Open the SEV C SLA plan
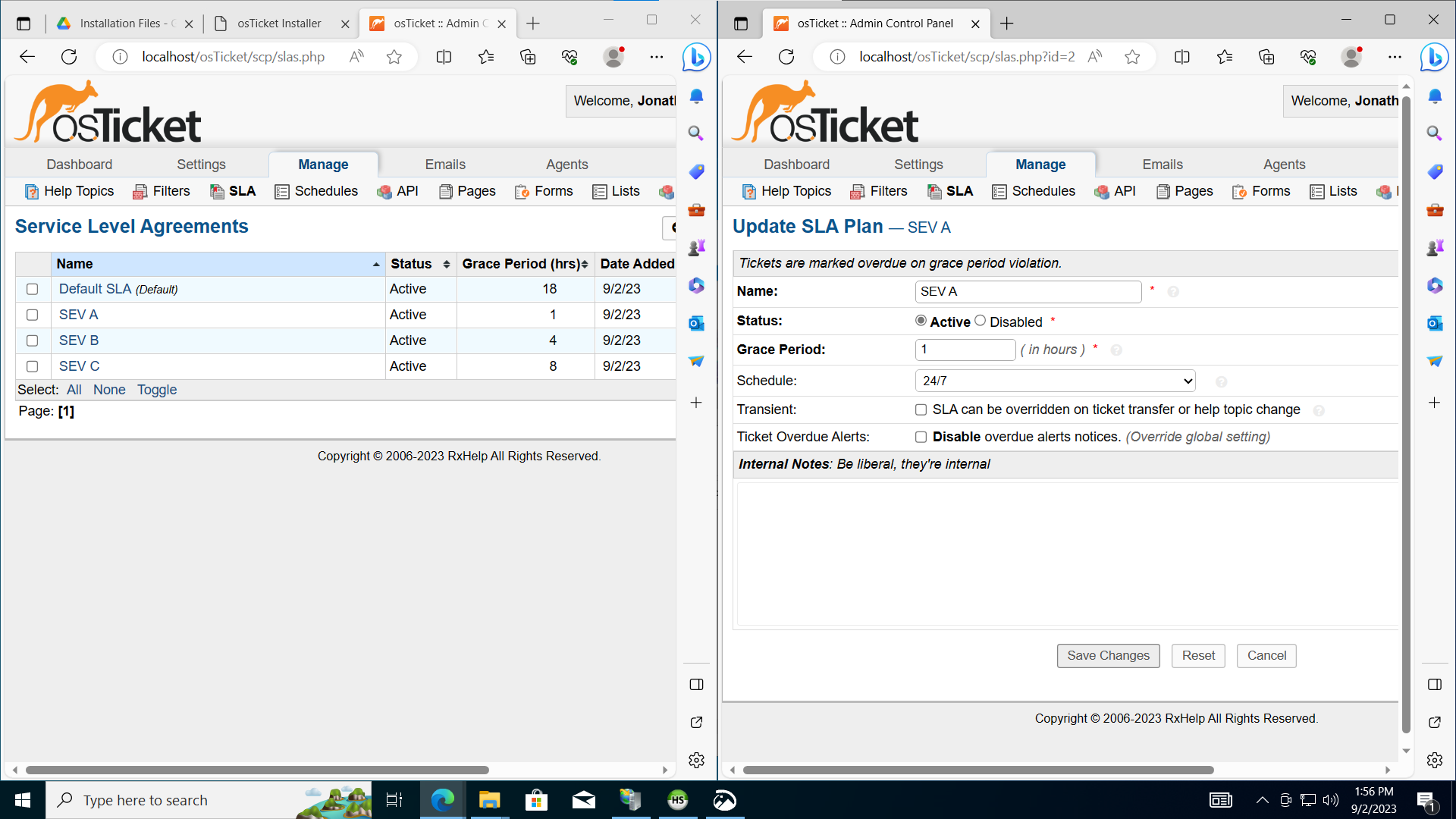 point(79,366)
